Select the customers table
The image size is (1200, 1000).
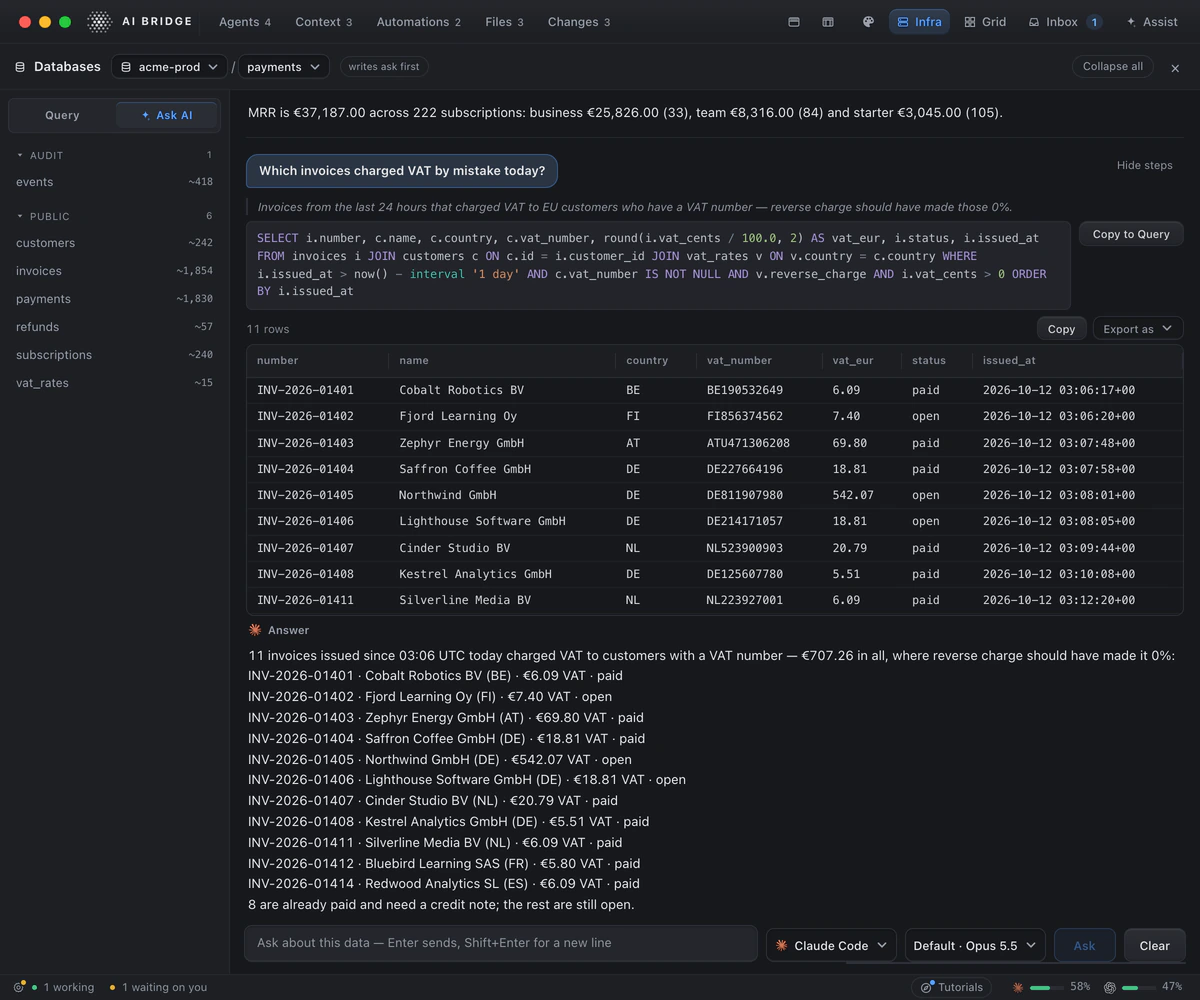point(114,243)
